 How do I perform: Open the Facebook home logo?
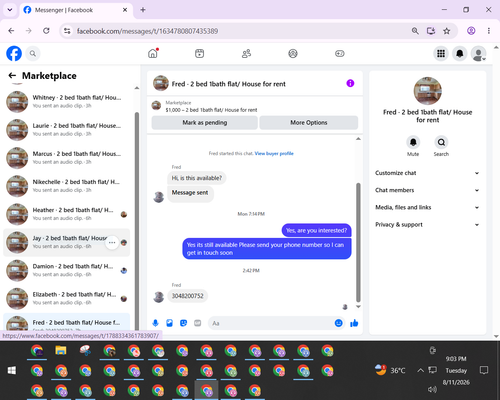14,53
